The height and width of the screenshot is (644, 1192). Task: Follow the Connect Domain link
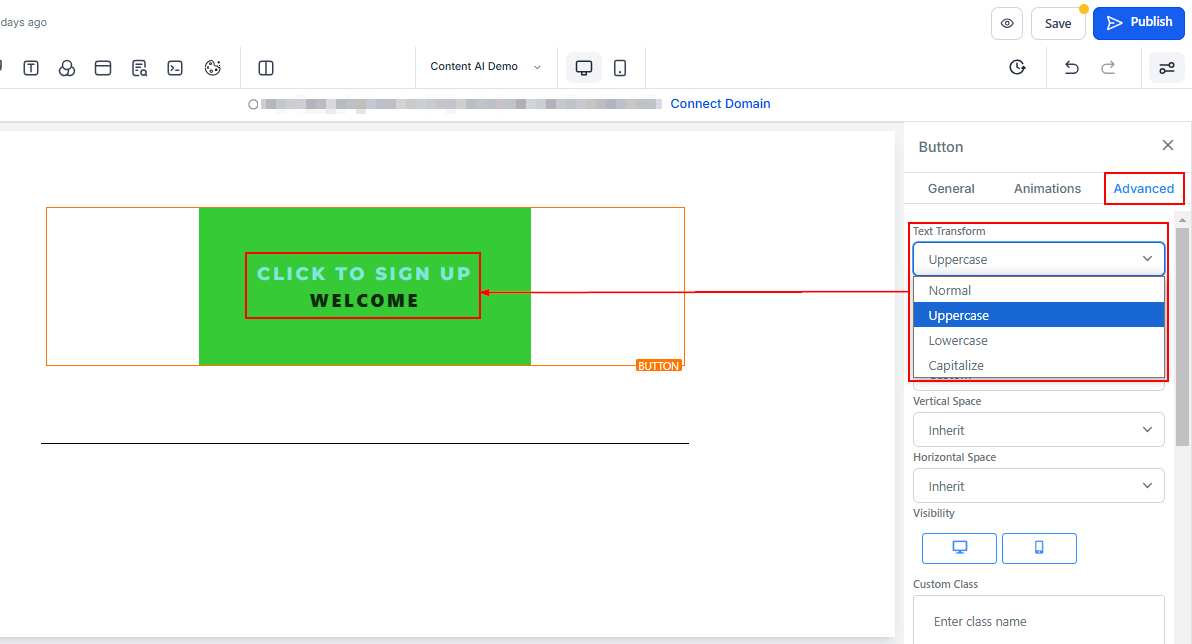pos(720,104)
